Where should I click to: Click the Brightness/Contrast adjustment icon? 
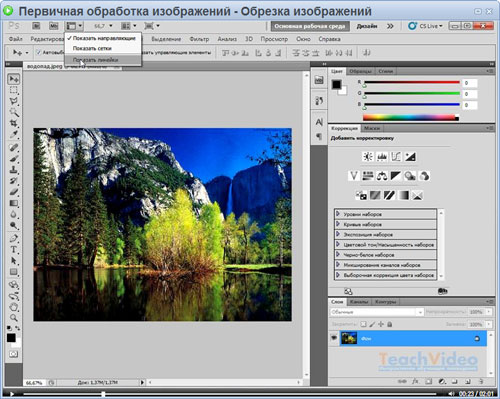[x=368, y=156]
